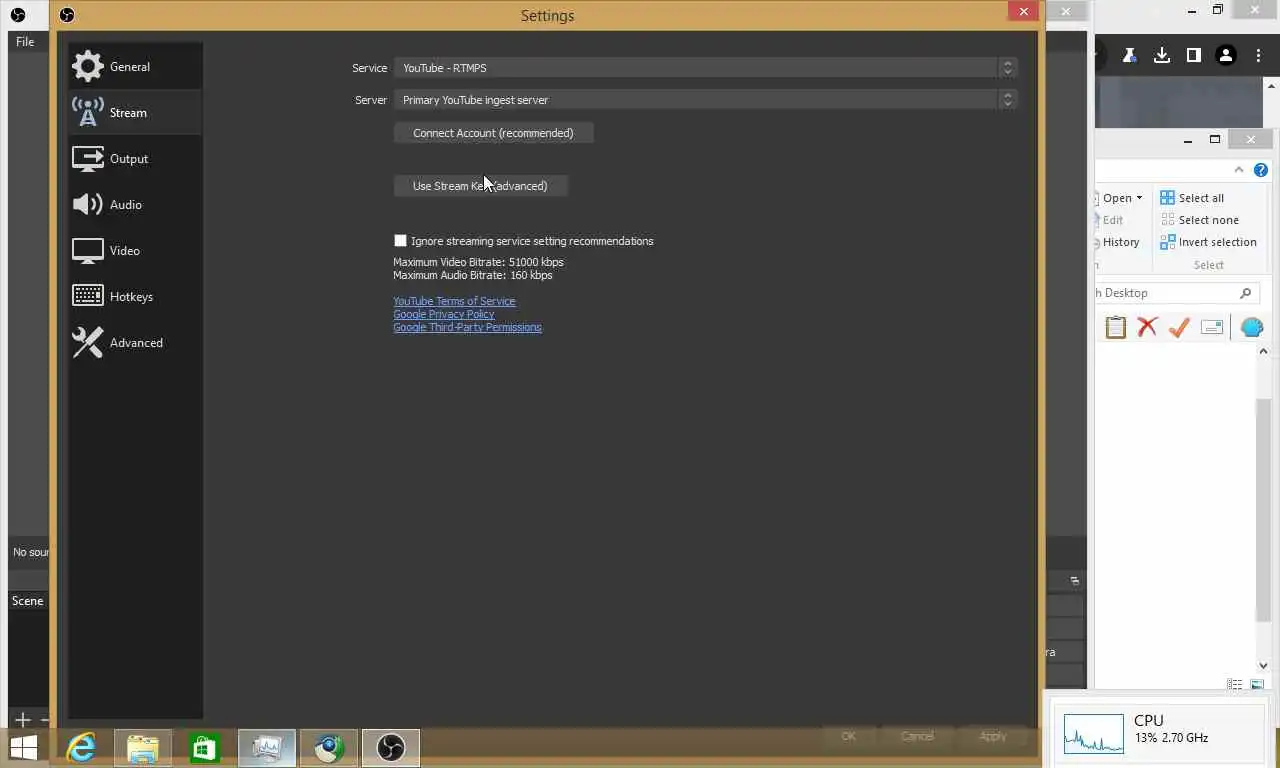
Task: Collapse the Explorer ribbon with the chevron
Action: (1239, 170)
